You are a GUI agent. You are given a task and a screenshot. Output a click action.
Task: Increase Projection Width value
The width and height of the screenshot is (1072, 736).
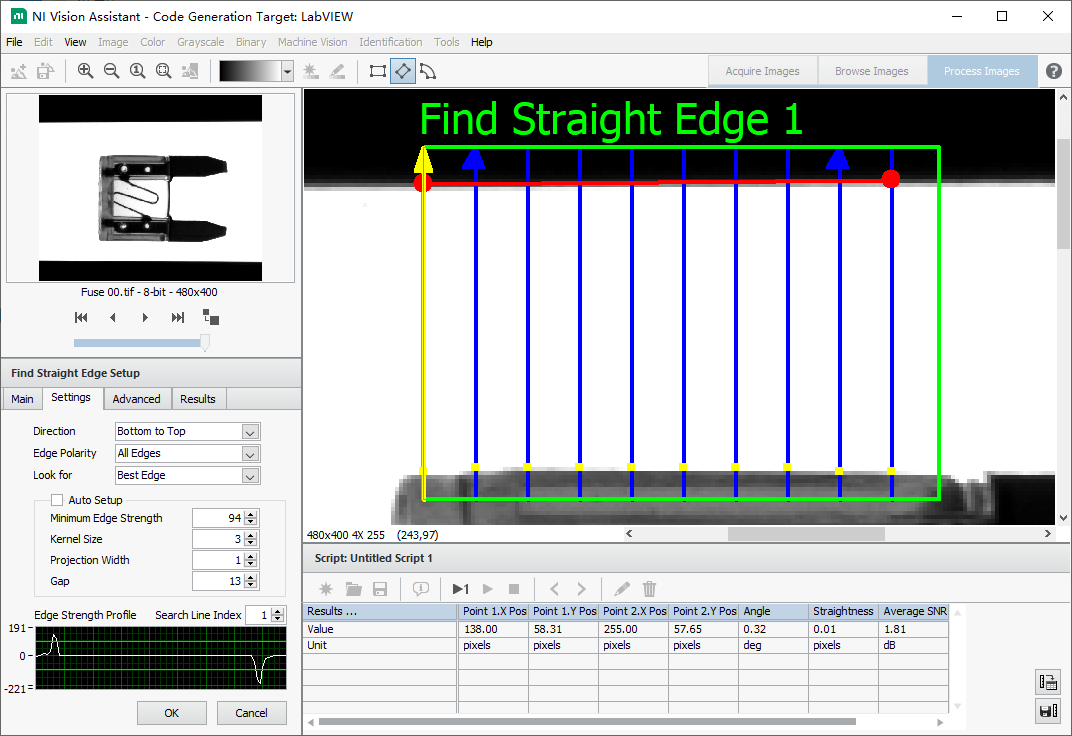251,556
